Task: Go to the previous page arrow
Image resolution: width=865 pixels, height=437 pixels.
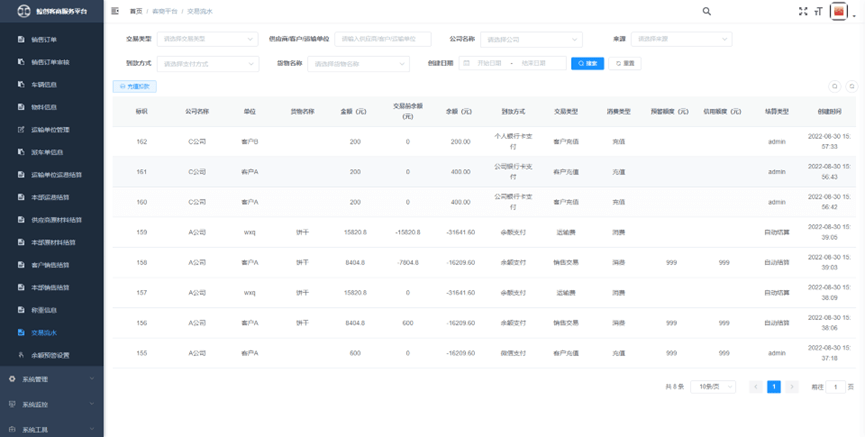Action: pos(756,387)
